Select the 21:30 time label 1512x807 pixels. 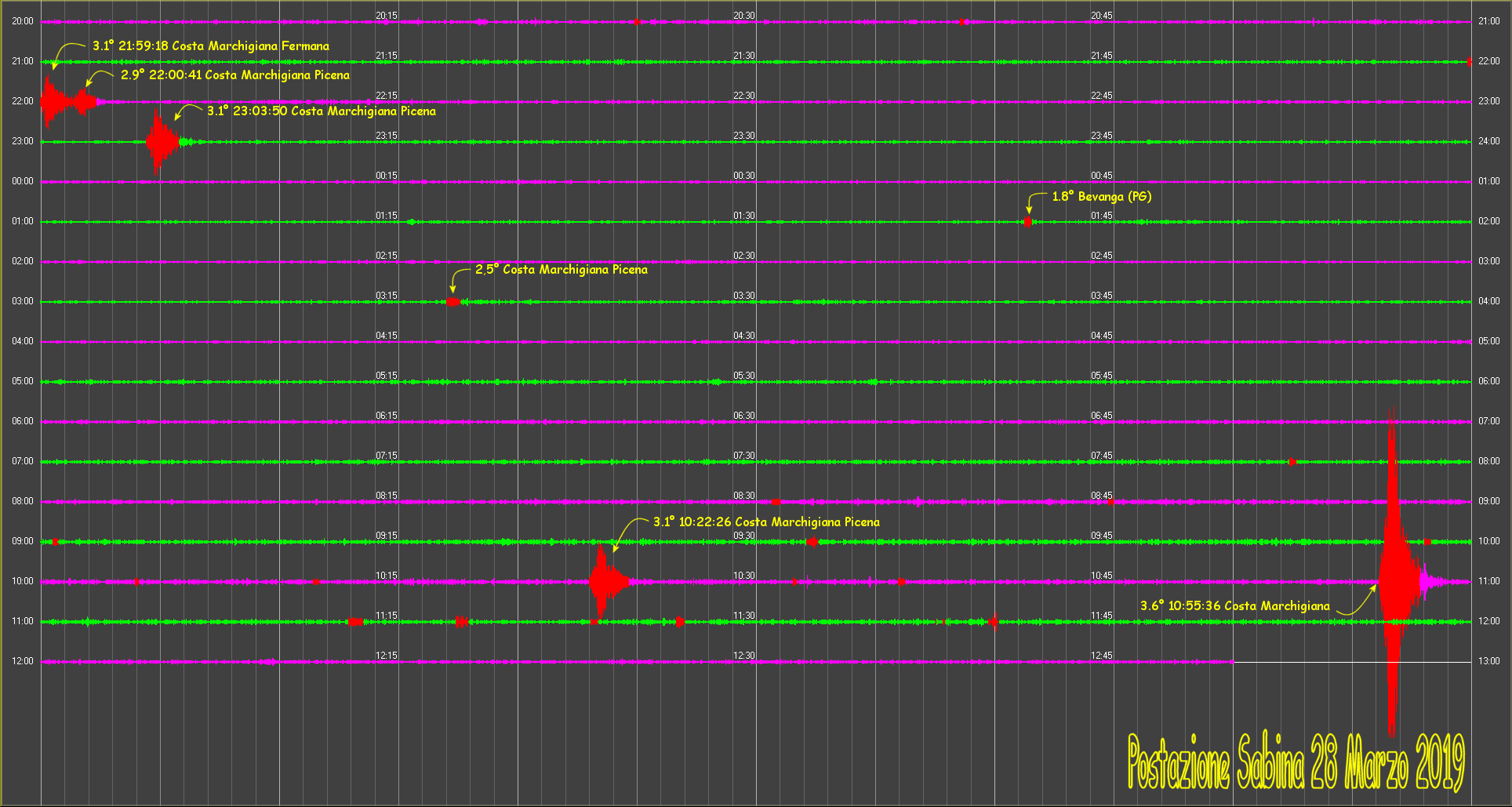coord(744,56)
